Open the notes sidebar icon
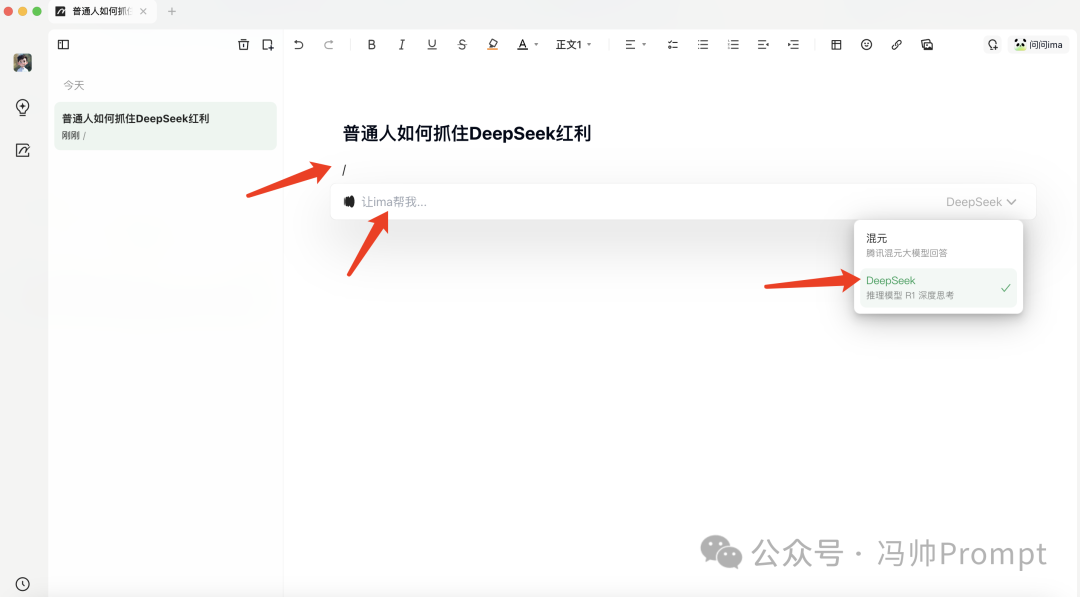The height and width of the screenshot is (597, 1080). pos(23,150)
